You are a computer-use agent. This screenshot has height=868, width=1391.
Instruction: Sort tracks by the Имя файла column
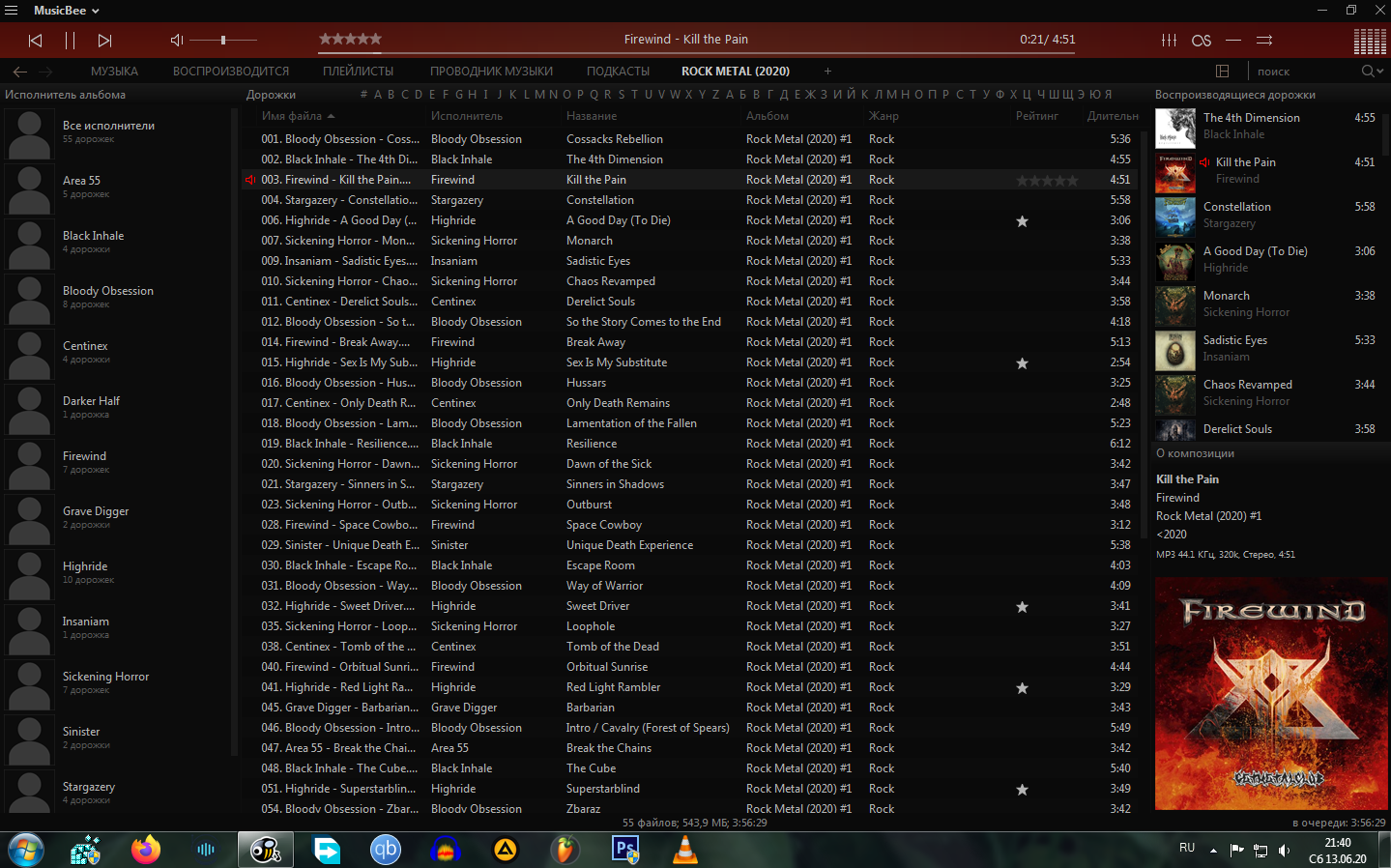[x=292, y=116]
